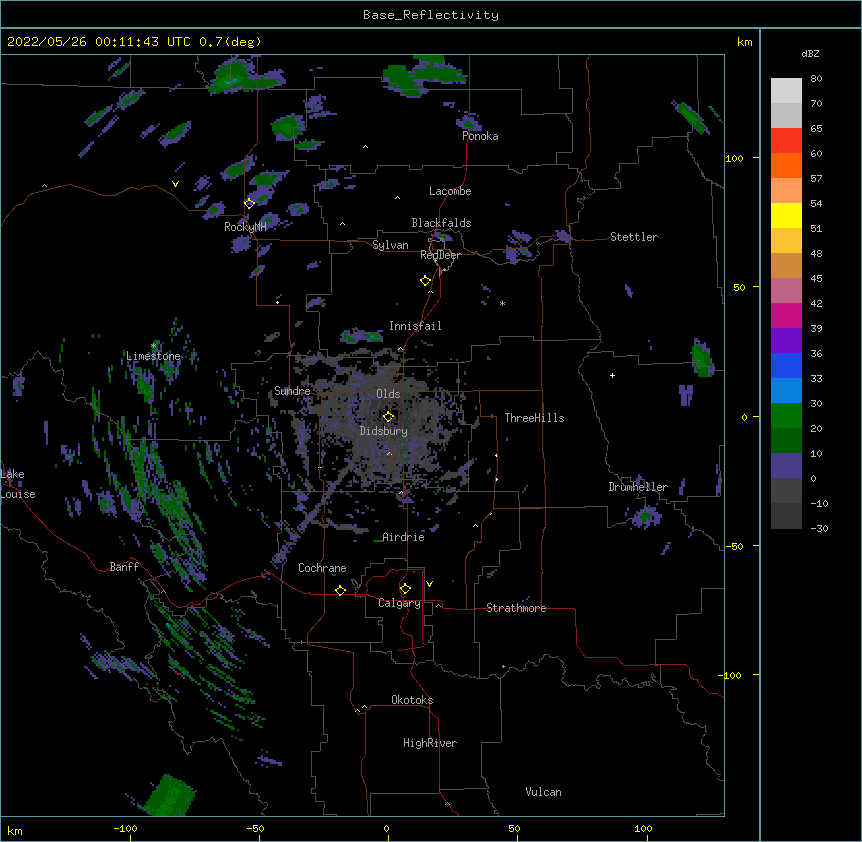Click the HighRiver label
Screen dimensions: 862x842
point(430,743)
